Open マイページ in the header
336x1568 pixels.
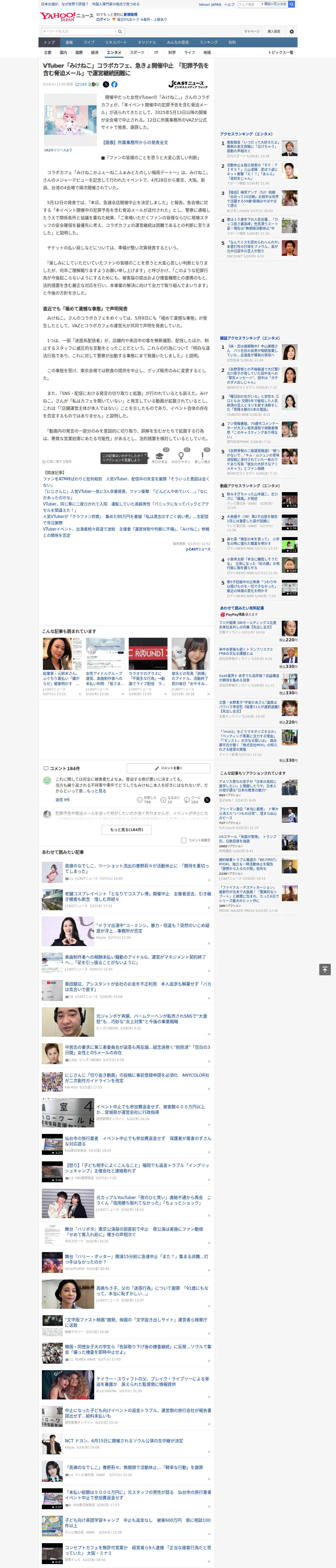[x=251, y=32]
